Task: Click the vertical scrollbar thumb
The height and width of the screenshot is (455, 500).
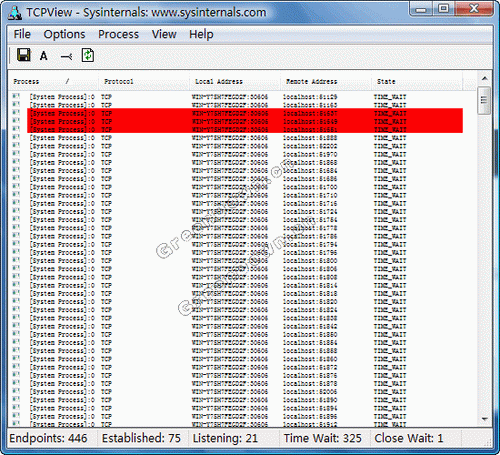Action: tap(484, 100)
